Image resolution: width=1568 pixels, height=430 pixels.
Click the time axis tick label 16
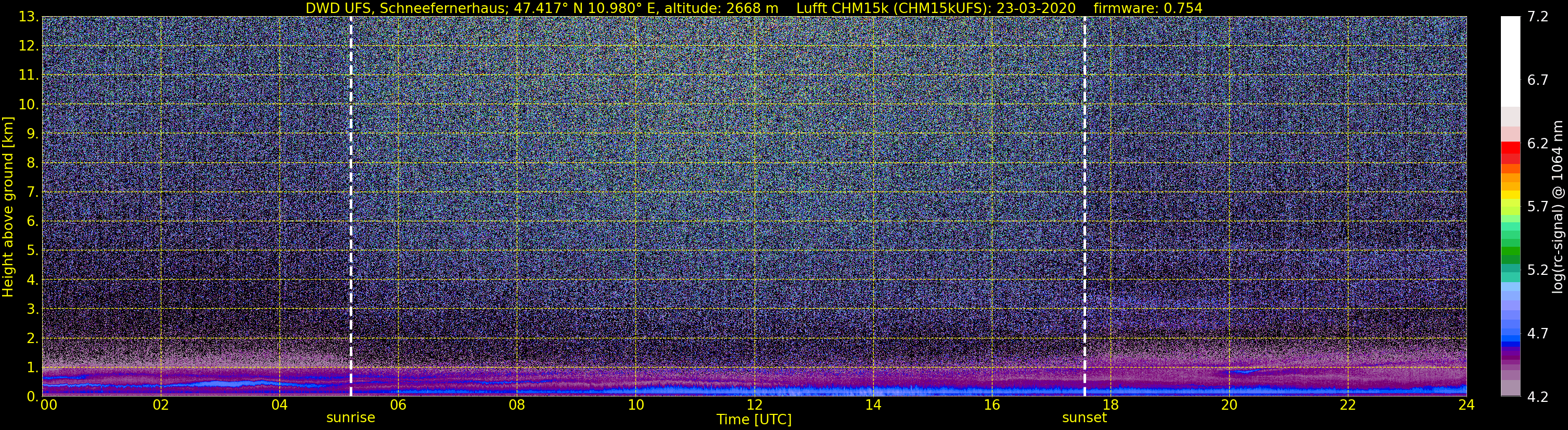pyautogui.click(x=991, y=405)
